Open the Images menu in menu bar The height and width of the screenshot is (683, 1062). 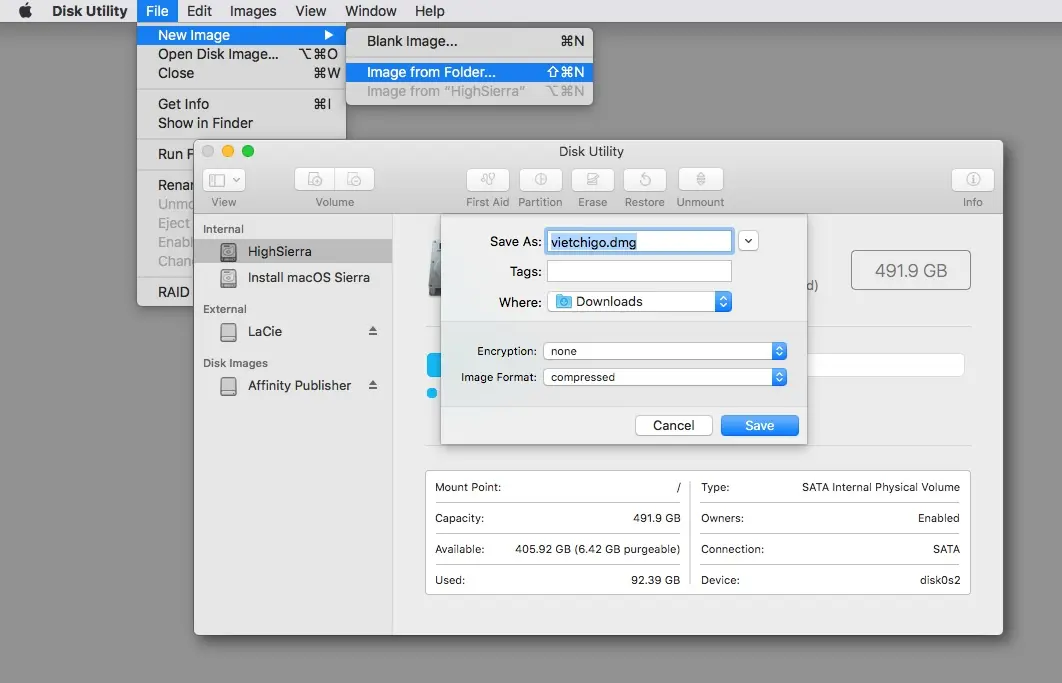[253, 11]
